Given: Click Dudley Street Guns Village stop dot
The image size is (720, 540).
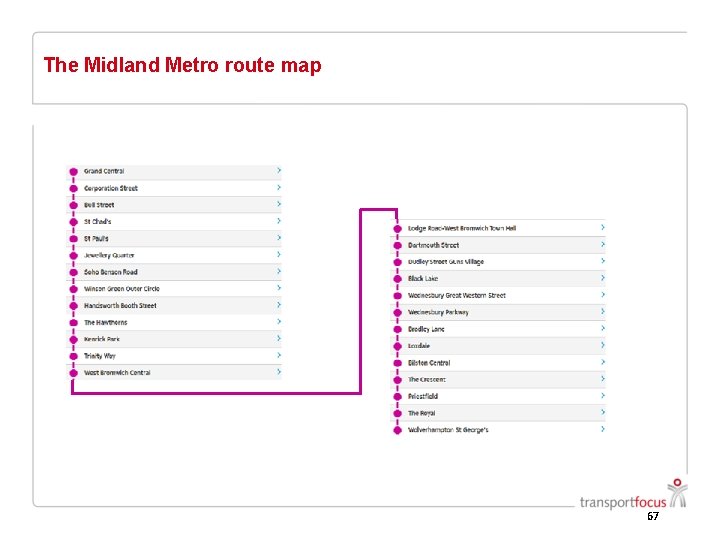Looking at the screenshot, I should 398,262.
